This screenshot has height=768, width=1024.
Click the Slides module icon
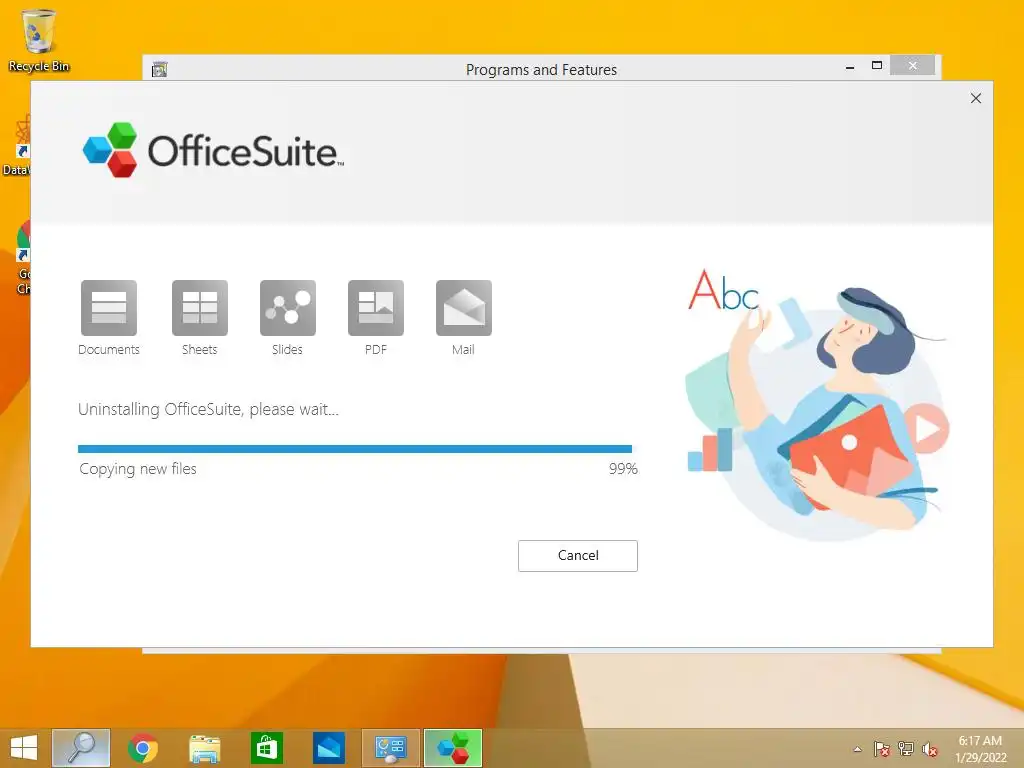coord(287,308)
